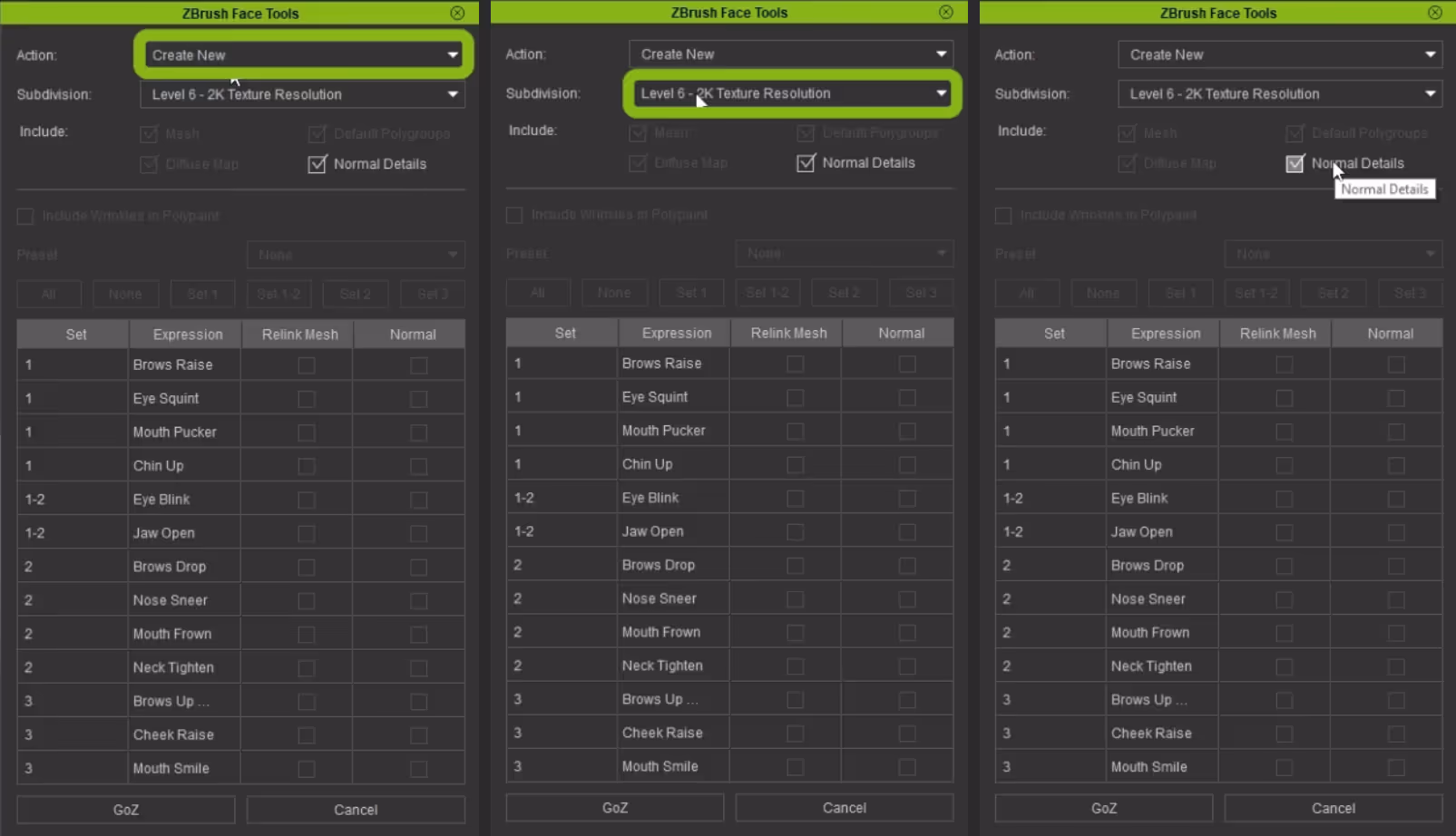Click None selection button in middle panel

(x=614, y=293)
